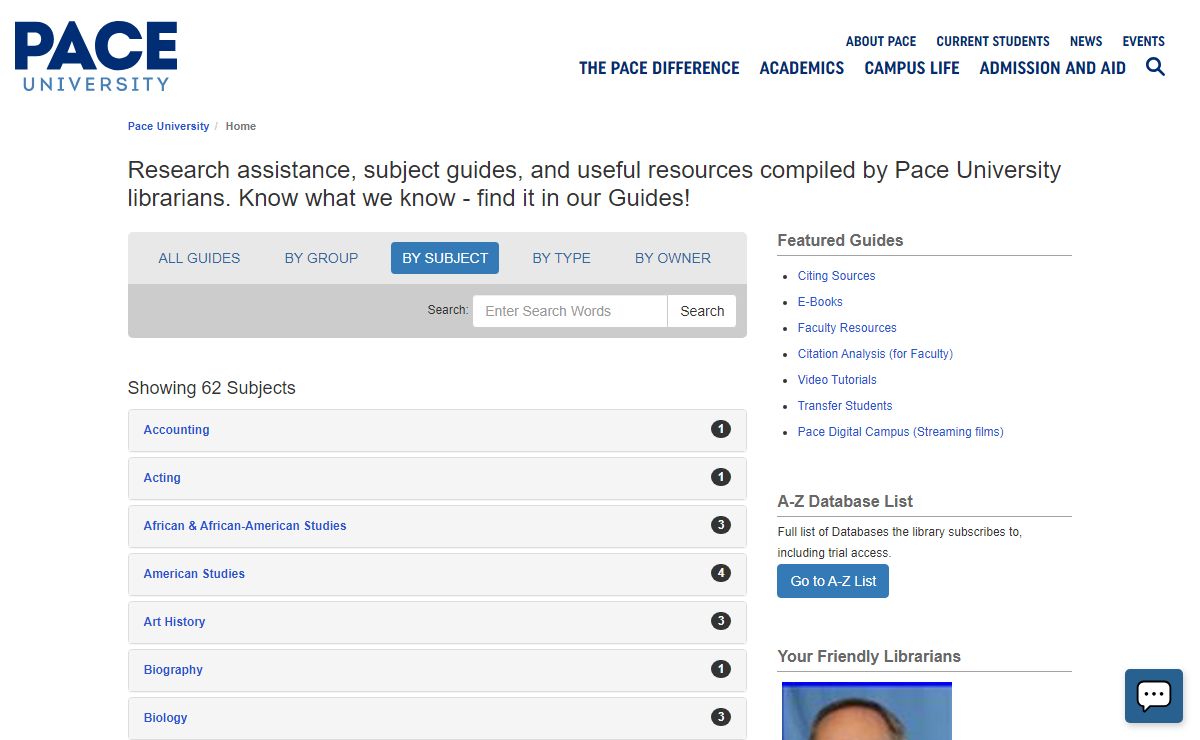Open the Academics menu
1200x740 pixels.
[x=802, y=68]
